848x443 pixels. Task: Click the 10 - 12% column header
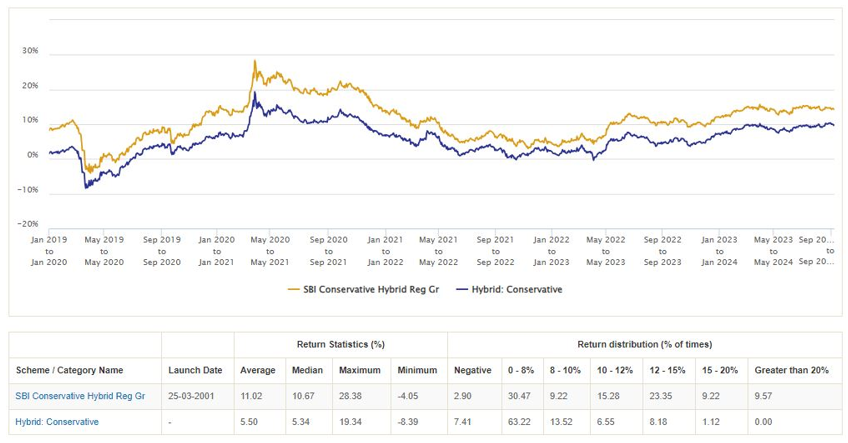coord(615,371)
